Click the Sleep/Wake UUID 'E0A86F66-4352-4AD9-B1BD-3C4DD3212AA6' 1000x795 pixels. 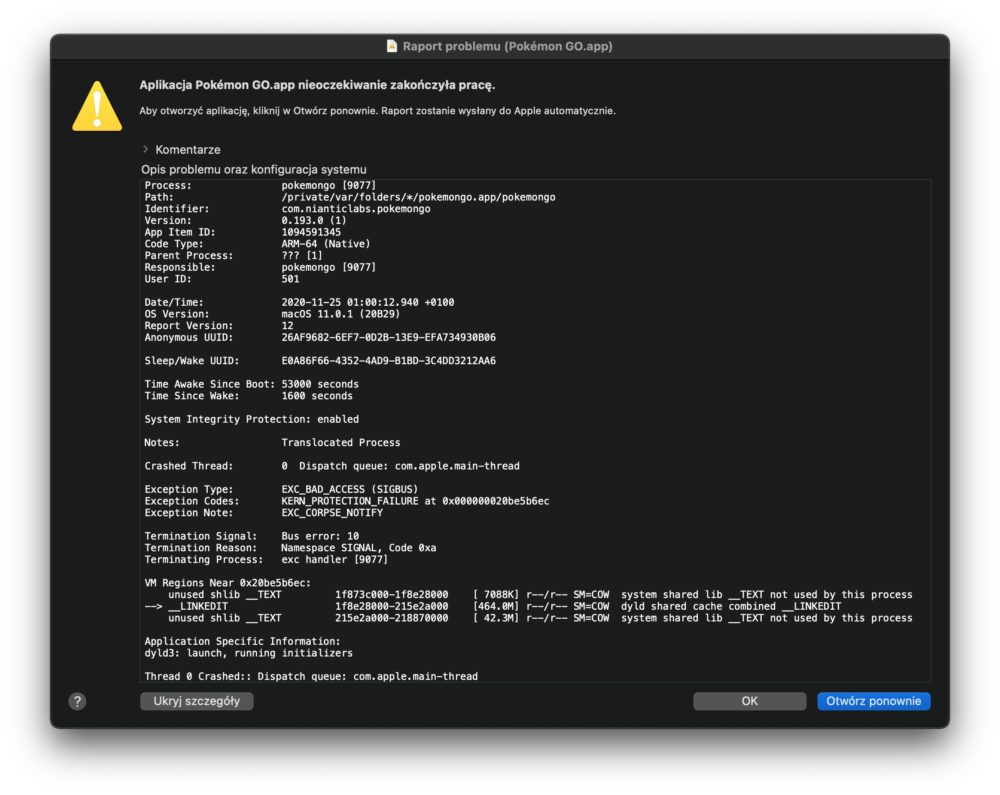click(x=388, y=361)
